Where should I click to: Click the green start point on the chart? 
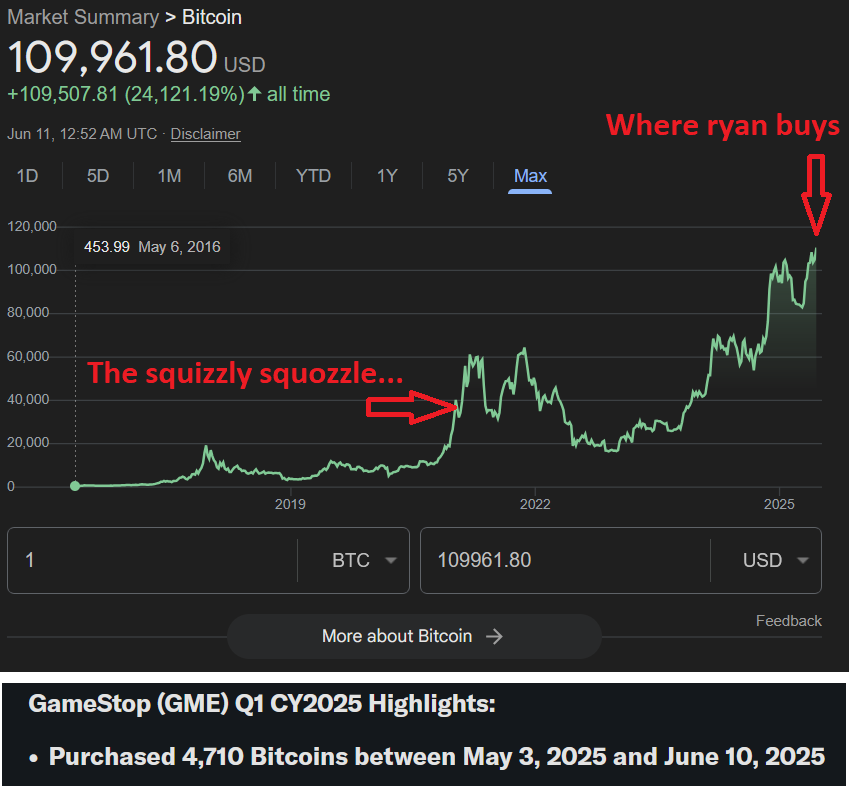coord(75,486)
